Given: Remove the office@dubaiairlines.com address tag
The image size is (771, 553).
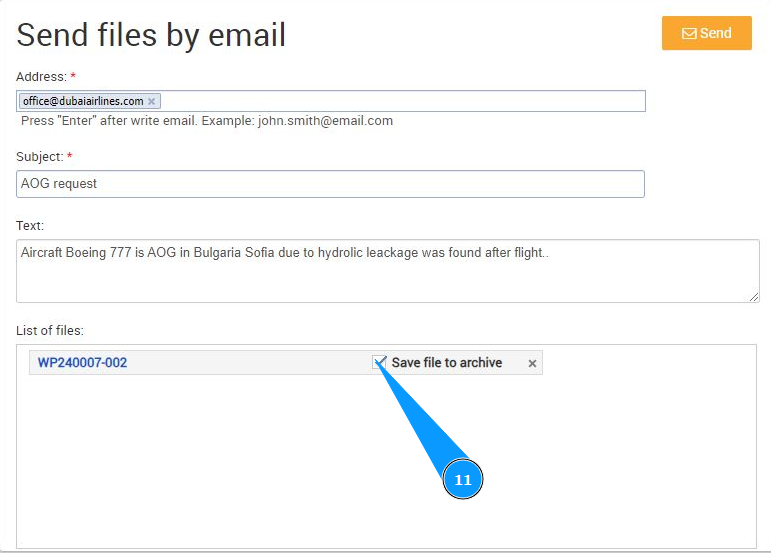Looking at the screenshot, I should coord(152,101).
